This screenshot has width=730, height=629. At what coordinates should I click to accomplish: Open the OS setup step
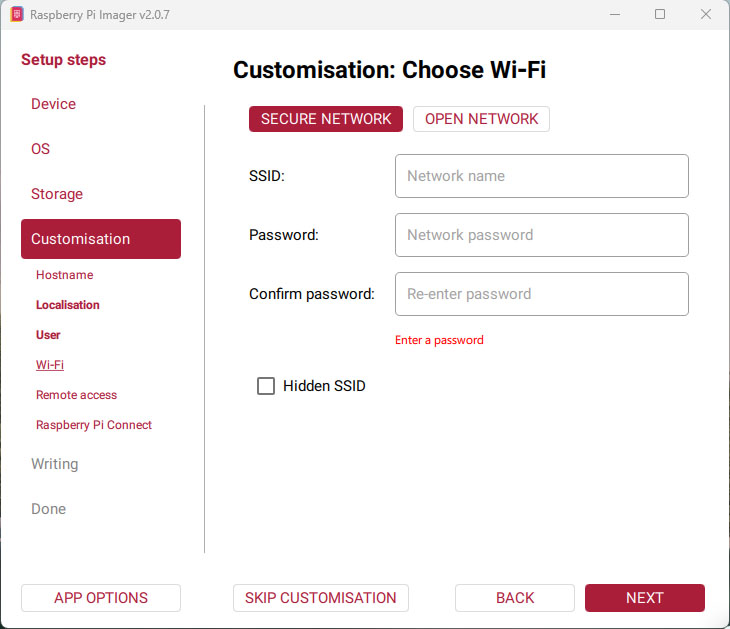point(41,149)
